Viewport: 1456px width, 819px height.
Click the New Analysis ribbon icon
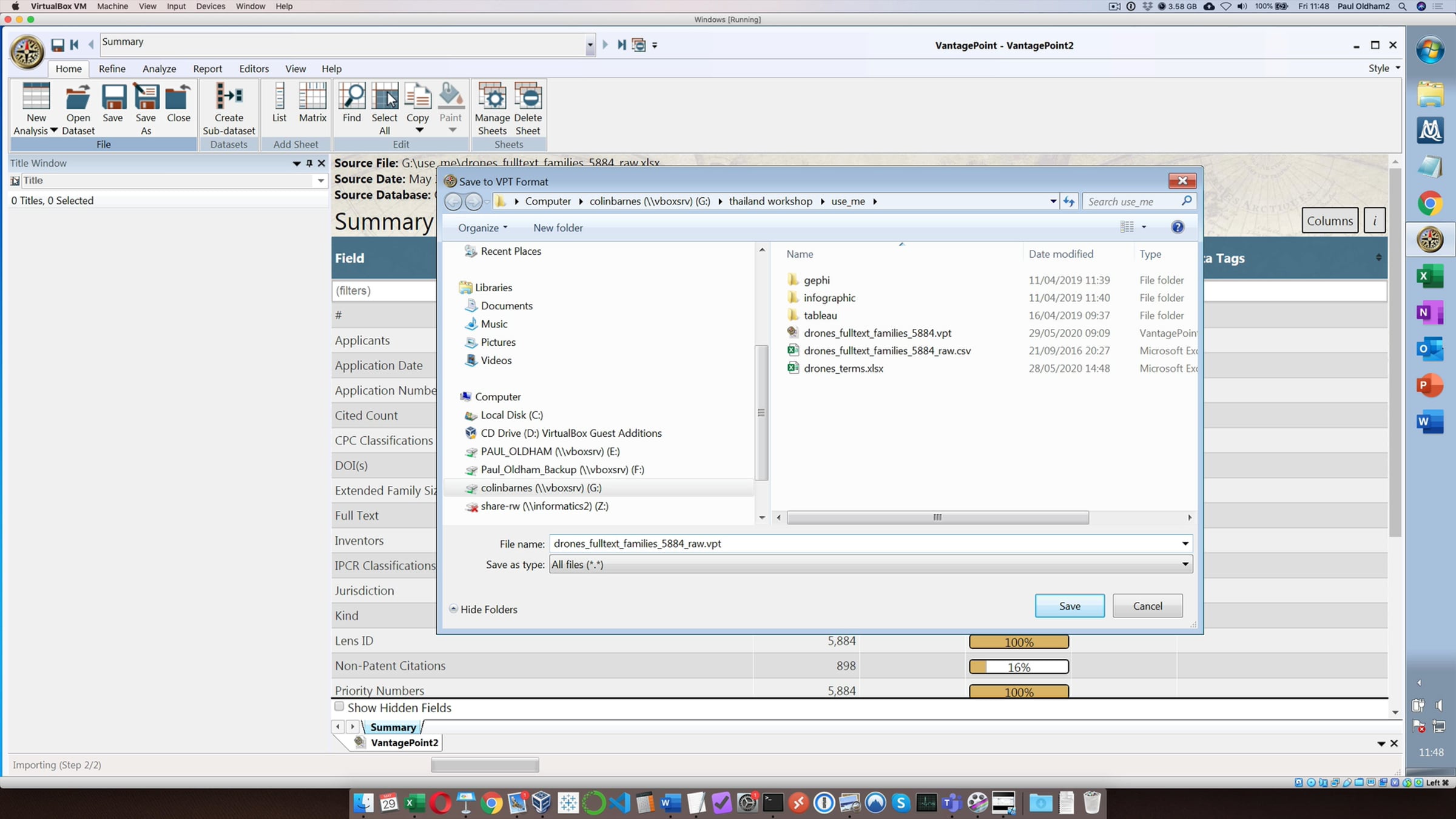pos(36,109)
